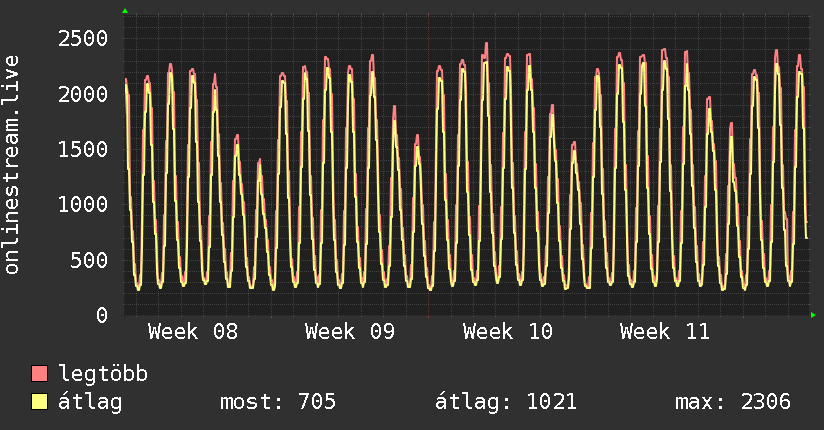Click the green arrow ending the x-axis
The image size is (824, 430).
[813, 315]
